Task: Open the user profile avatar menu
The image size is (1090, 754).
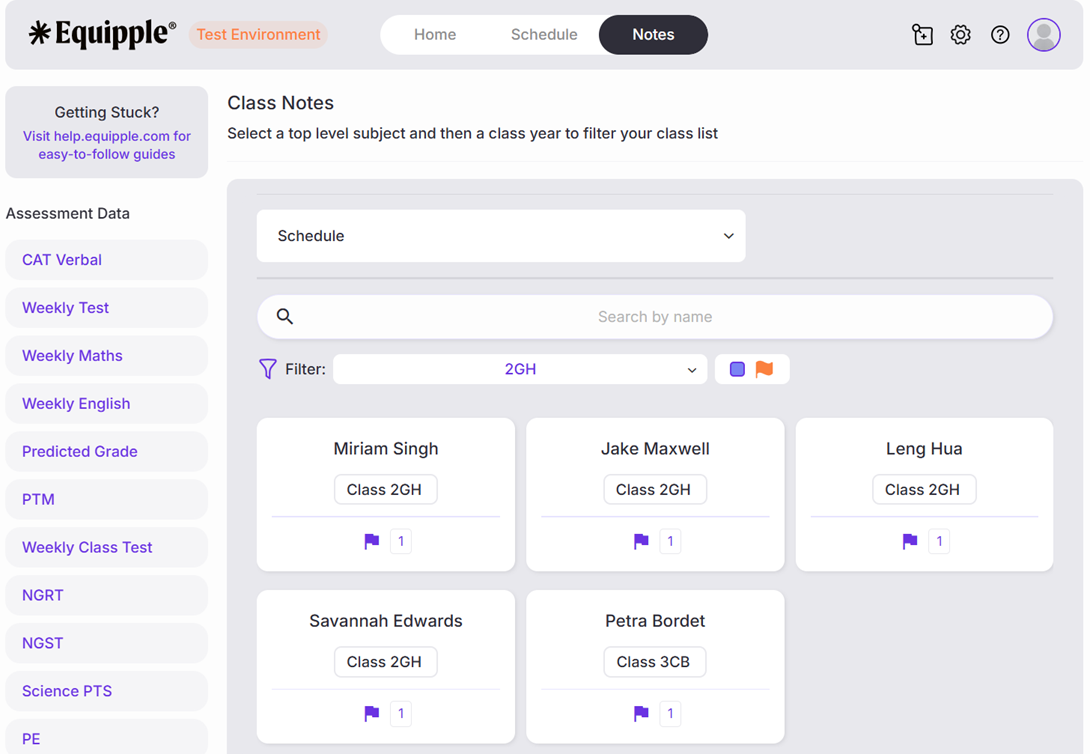Action: tap(1044, 35)
